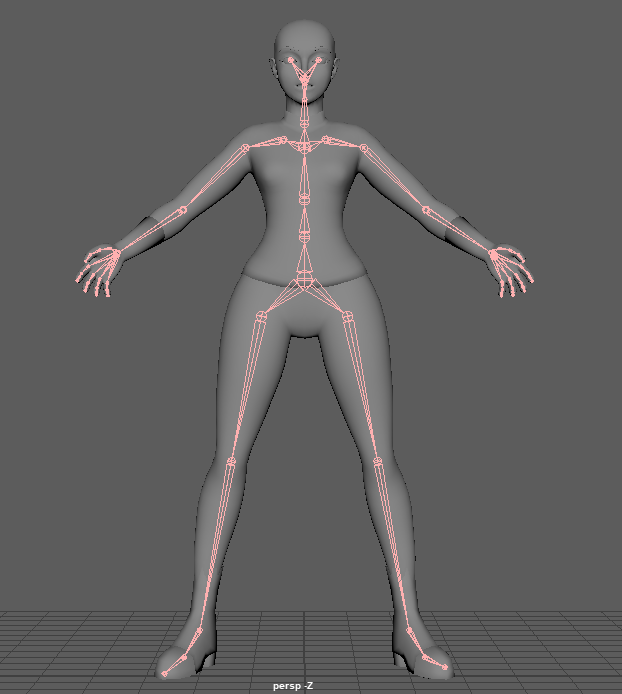Pick the elbow joint on screen-left arm
This screenshot has height=694, width=622.
tap(182, 210)
